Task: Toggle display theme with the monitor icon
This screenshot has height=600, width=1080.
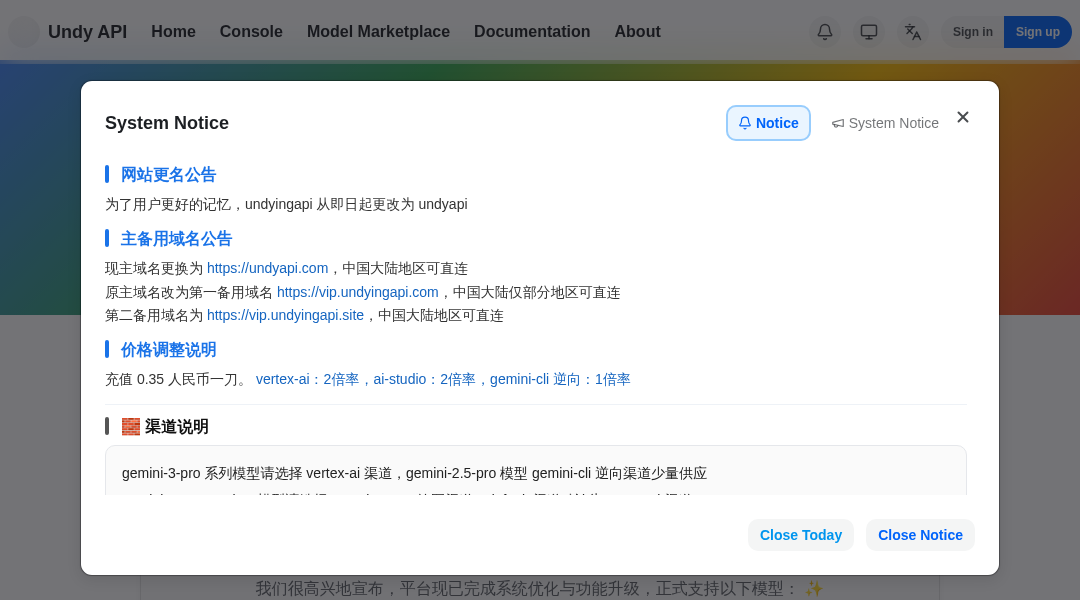Action: pyautogui.click(x=868, y=31)
